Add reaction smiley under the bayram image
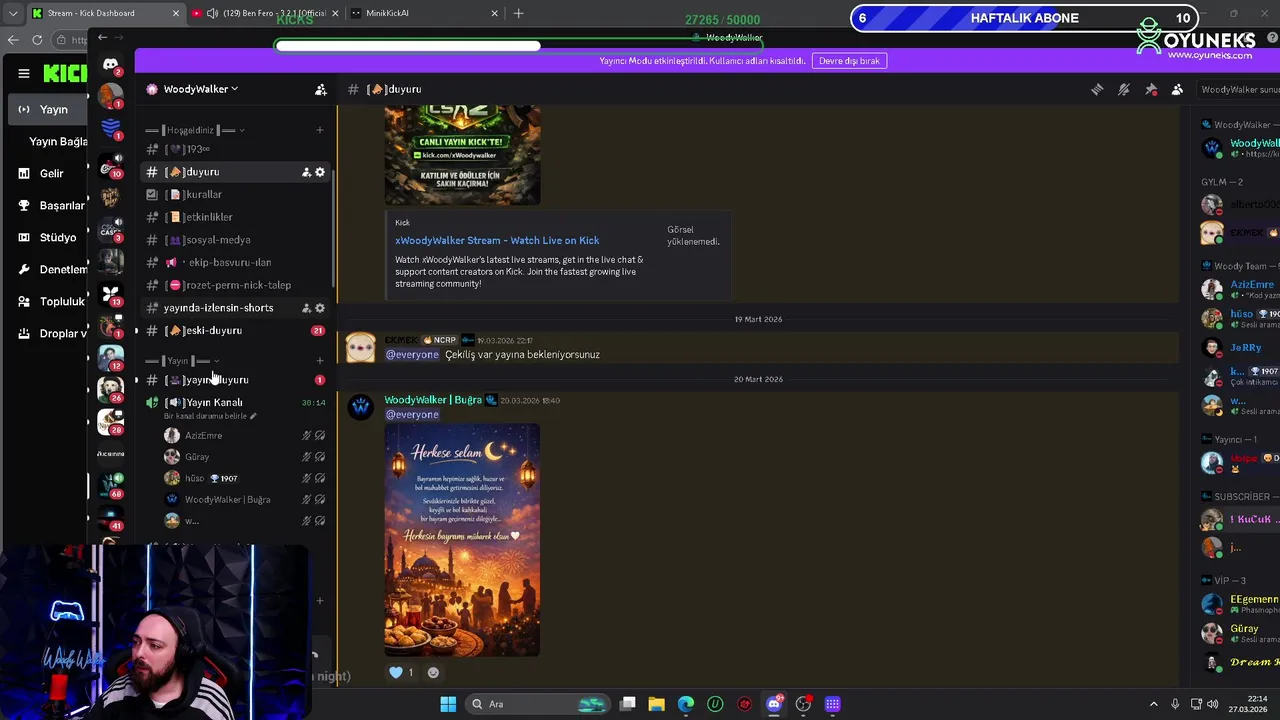This screenshot has width=1280, height=720. point(433,673)
